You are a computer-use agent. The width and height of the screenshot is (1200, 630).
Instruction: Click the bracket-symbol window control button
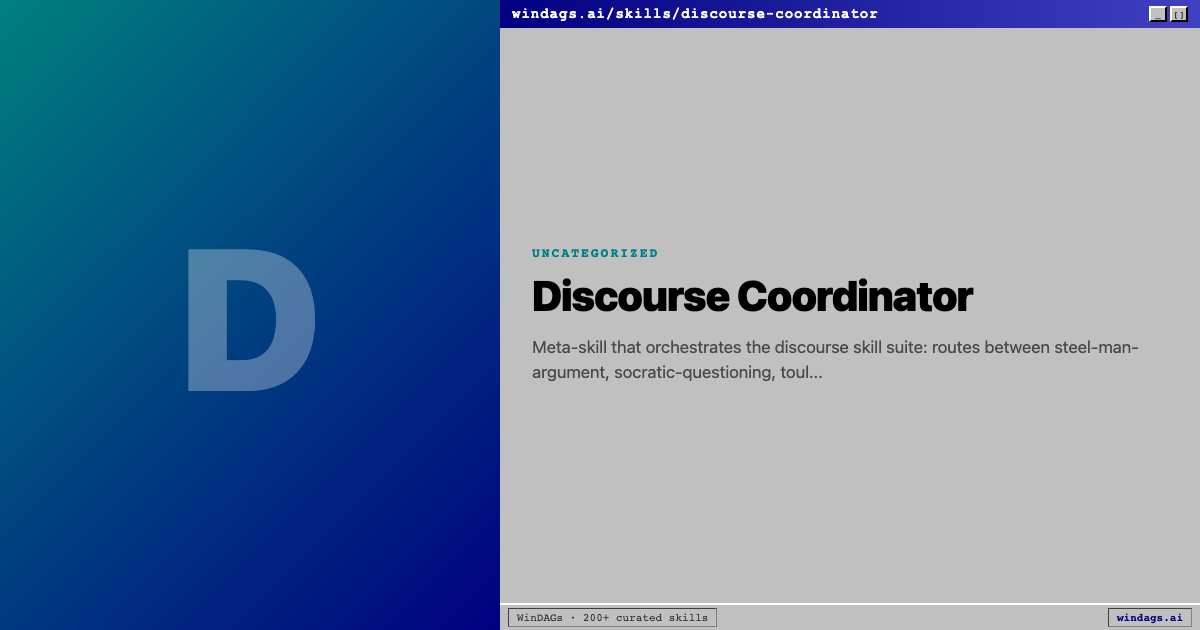point(1178,13)
